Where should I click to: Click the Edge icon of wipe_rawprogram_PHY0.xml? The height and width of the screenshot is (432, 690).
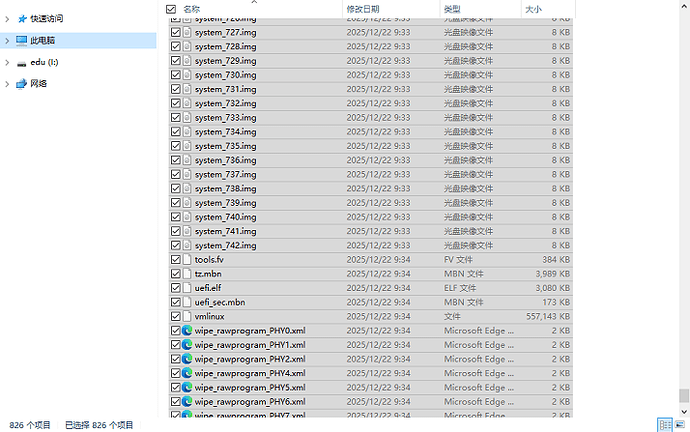coord(186,330)
